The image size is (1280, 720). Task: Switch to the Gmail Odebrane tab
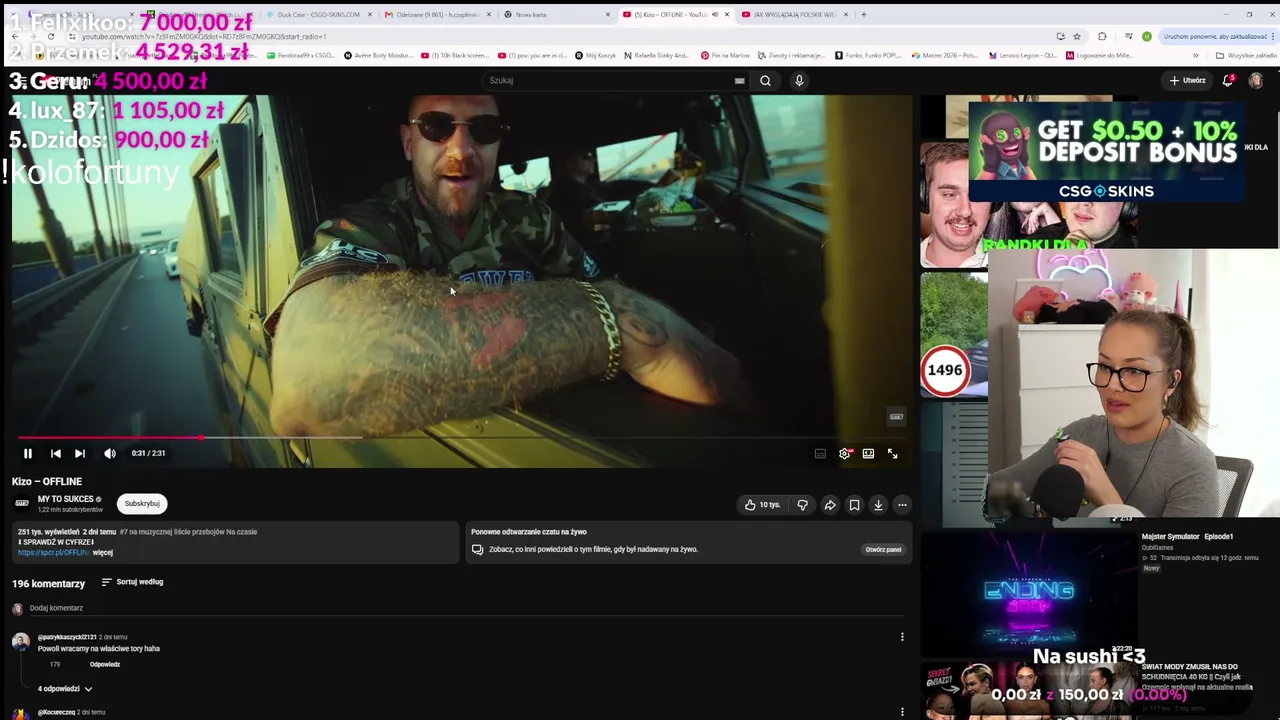click(436, 15)
